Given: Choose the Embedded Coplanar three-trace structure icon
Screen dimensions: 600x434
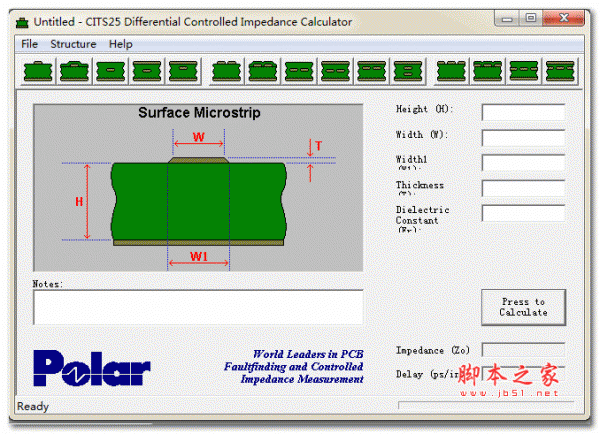Looking at the screenshot, I should [x=524, y=71].
